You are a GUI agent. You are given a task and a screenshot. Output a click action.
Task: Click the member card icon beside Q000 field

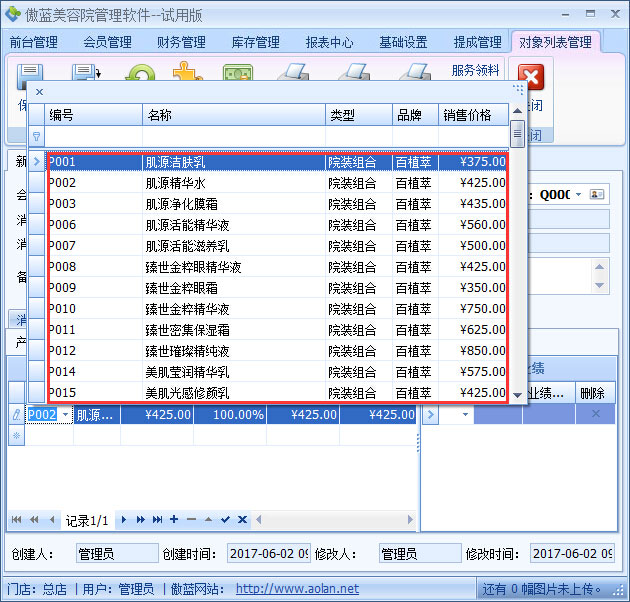[x=598, y=194]
